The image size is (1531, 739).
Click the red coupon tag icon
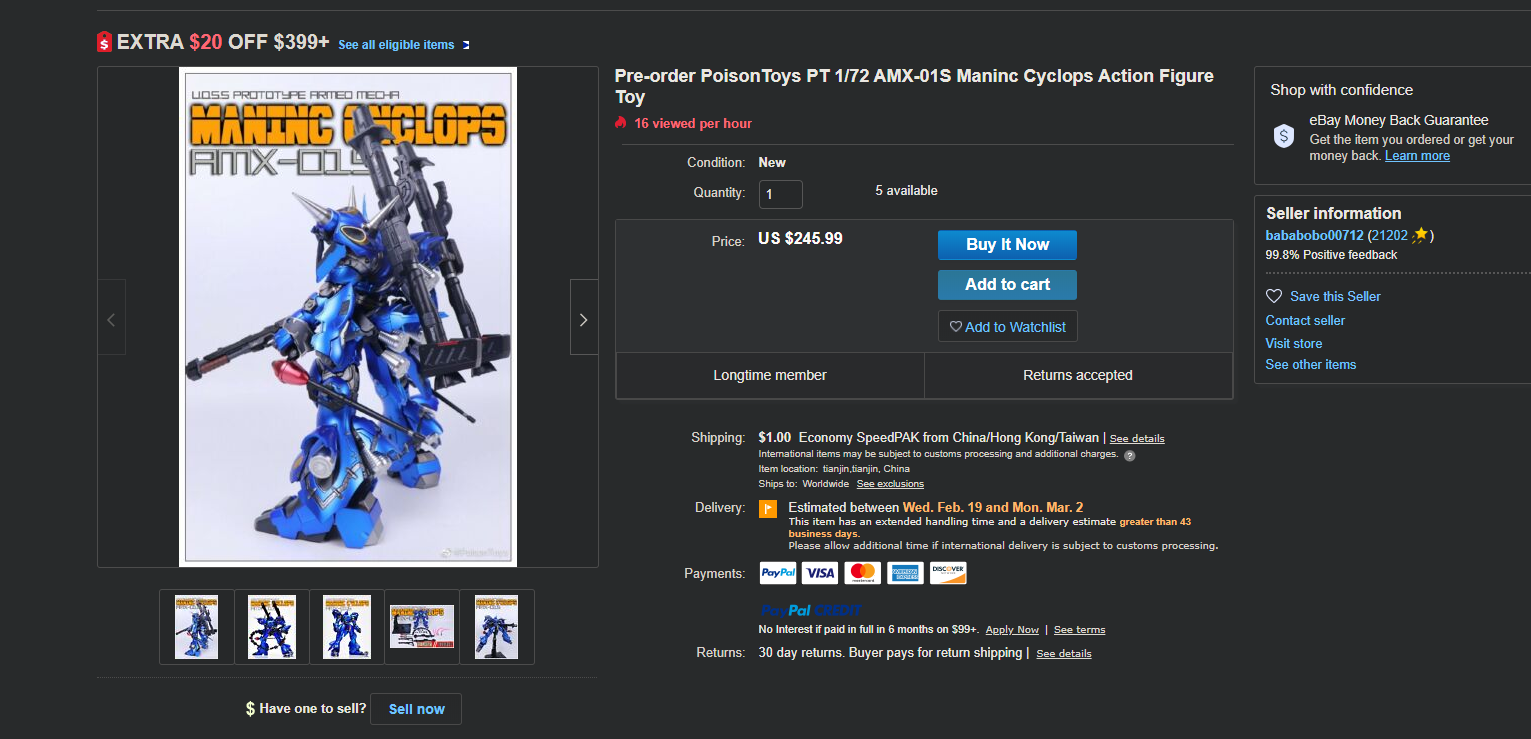point(104,42)
